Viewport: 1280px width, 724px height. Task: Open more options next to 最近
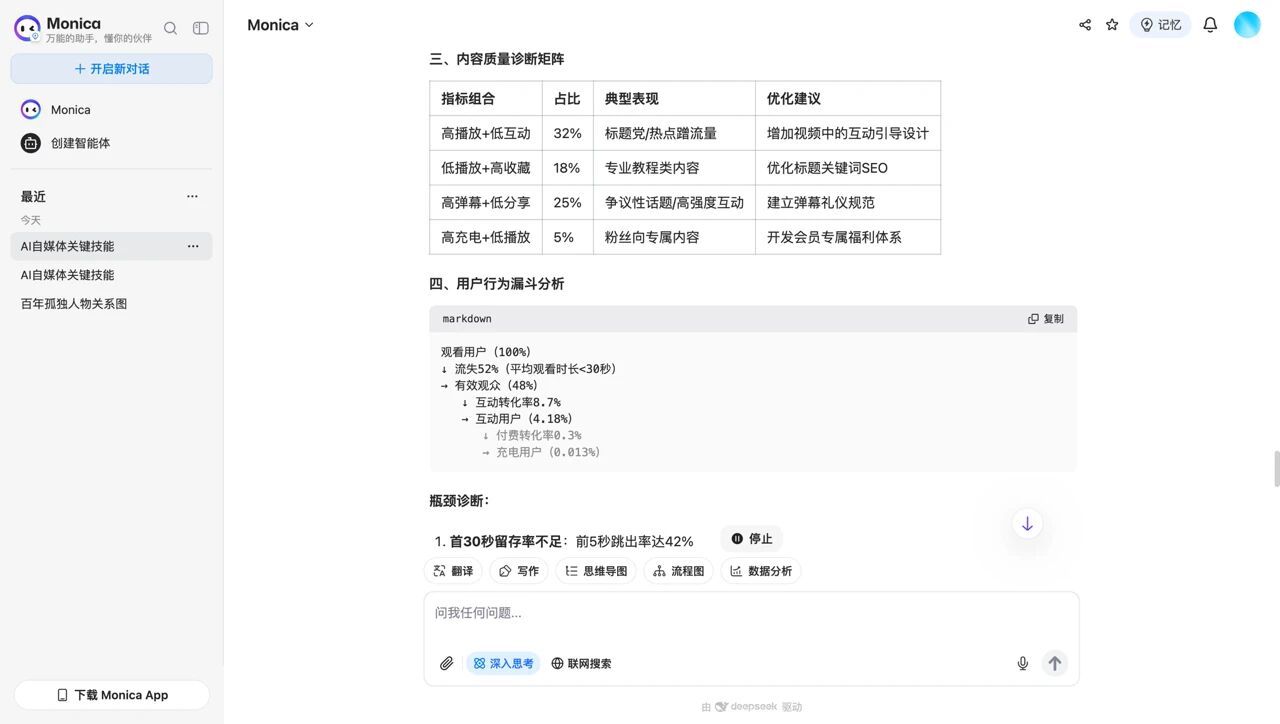[x=192, y=197]
